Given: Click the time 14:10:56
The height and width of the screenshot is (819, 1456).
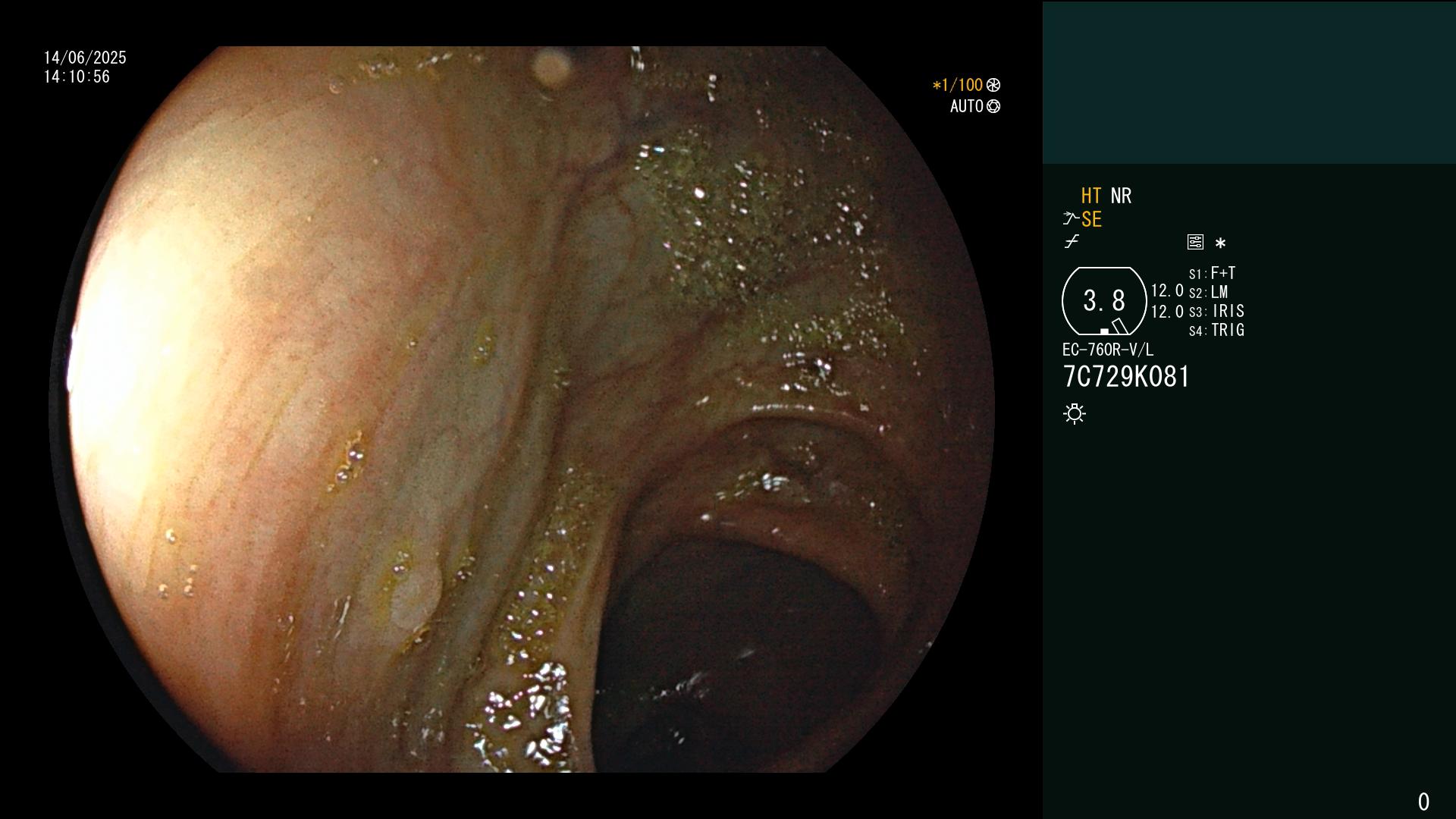Looking at the screenshot, I should coord(77,77).
